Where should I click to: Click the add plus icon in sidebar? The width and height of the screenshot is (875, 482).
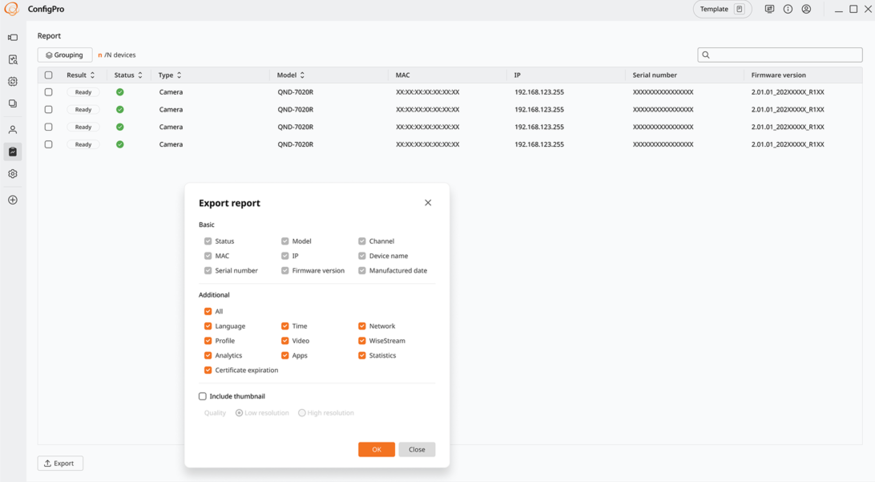[x=13, y=200]
